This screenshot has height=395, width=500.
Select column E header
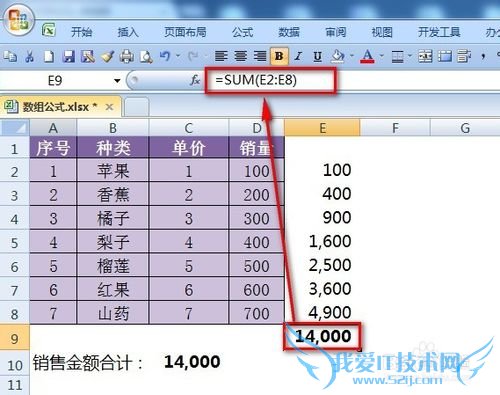click(322, 128)
